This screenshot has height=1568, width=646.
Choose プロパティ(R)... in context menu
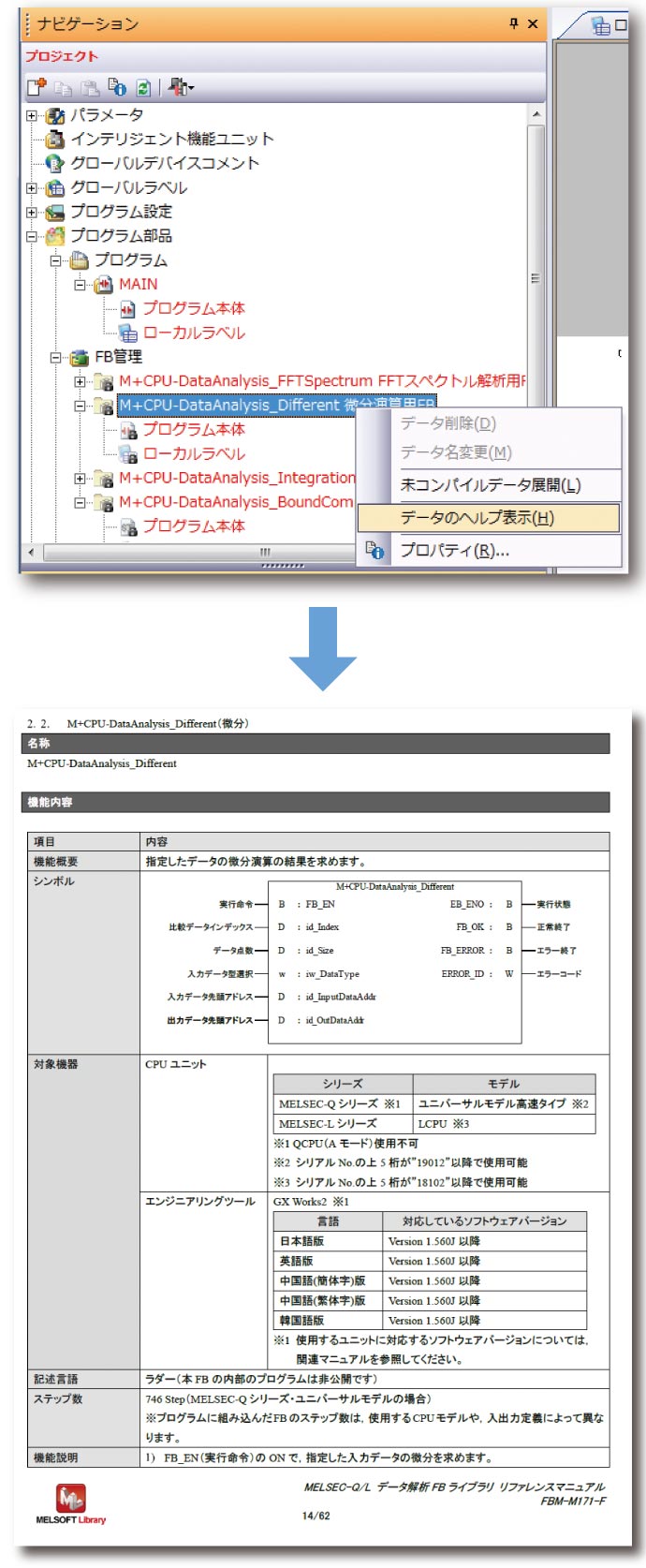(x=489, y=551)
